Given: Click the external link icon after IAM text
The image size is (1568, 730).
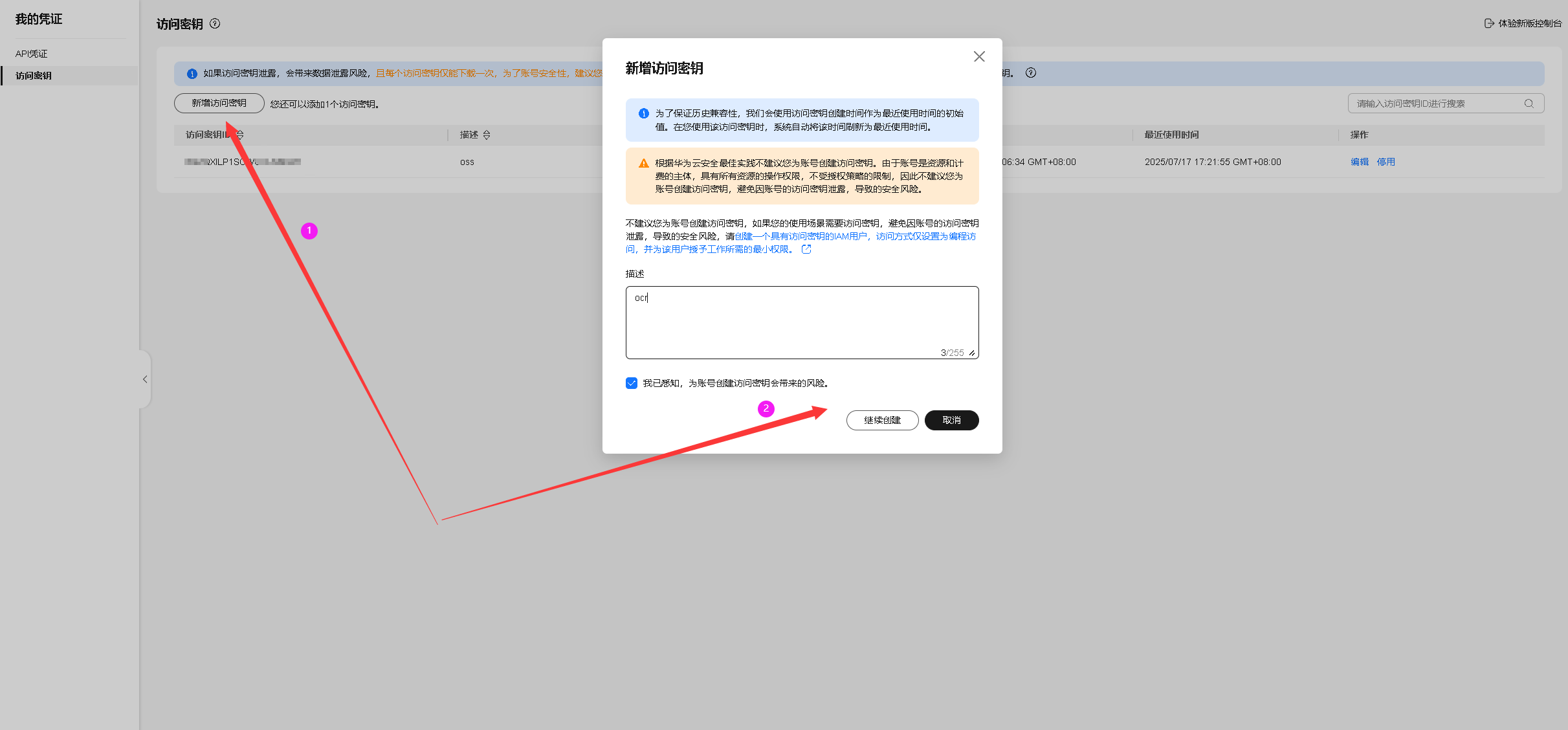Looking at the screenshot, I should [806, 250].
